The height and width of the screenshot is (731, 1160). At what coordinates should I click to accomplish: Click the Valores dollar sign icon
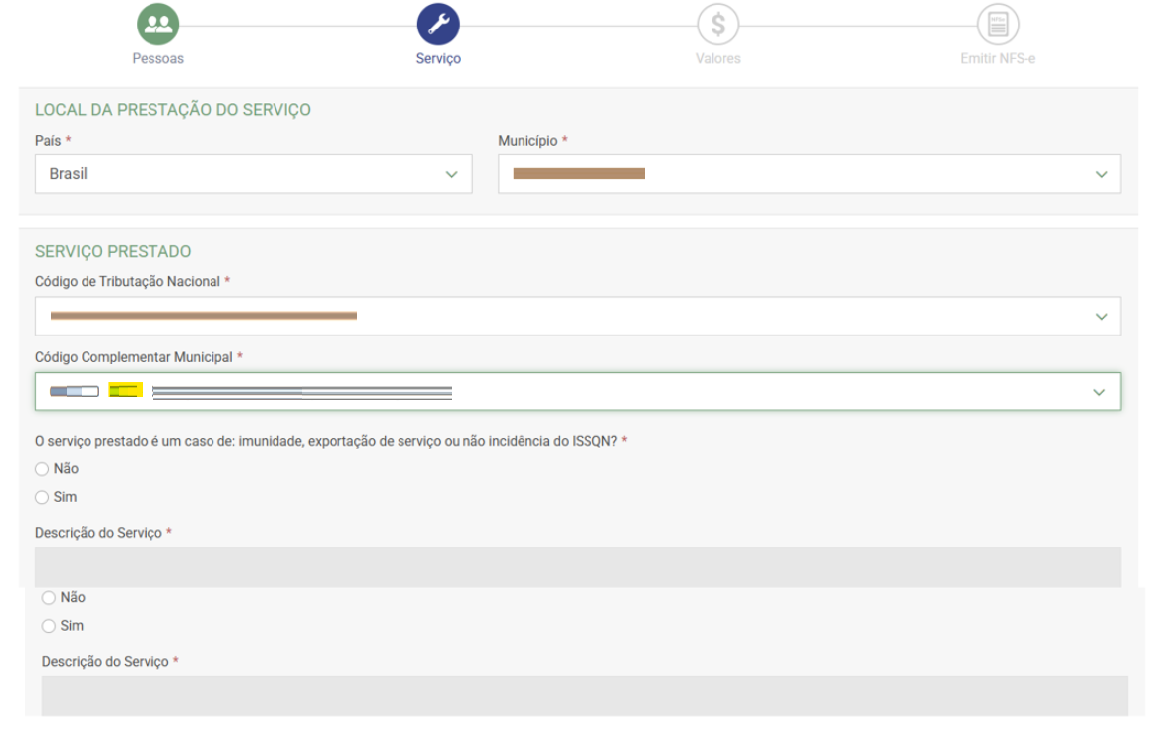pos(718,24)
